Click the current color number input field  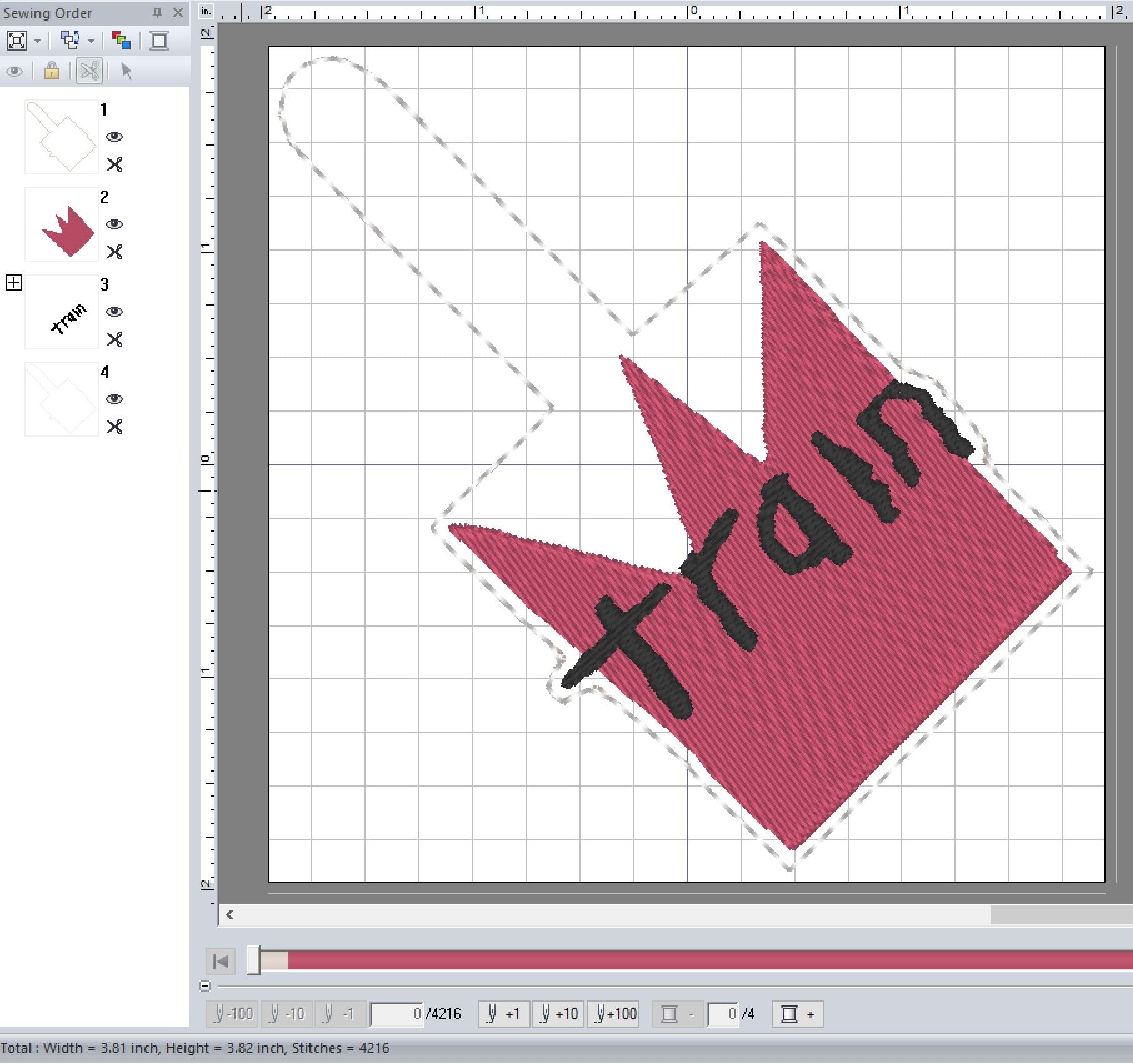pos(723,1014)
